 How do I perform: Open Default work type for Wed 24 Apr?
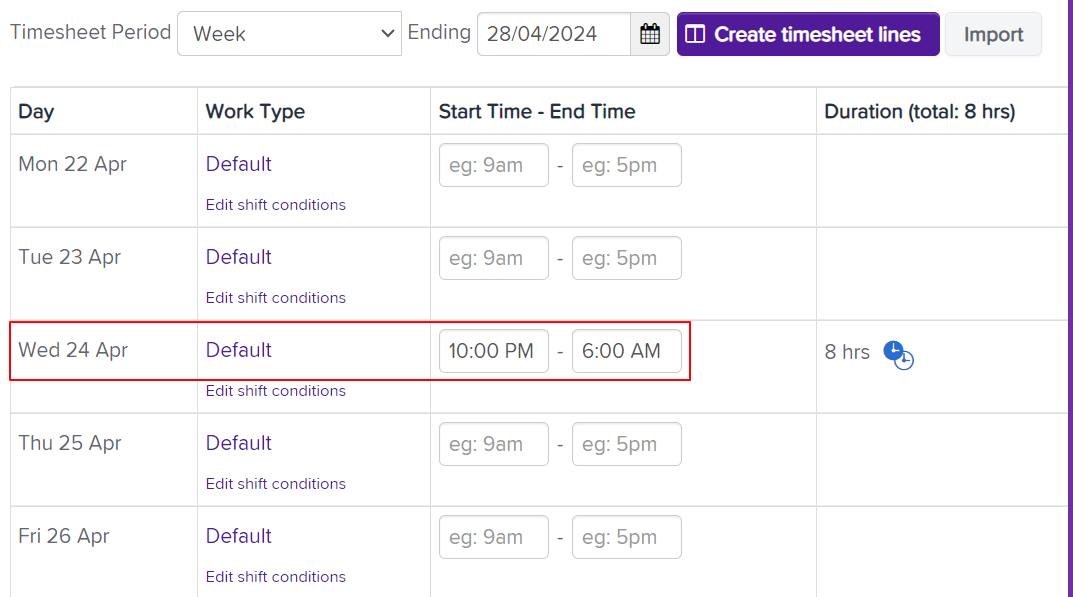point(239,350)
